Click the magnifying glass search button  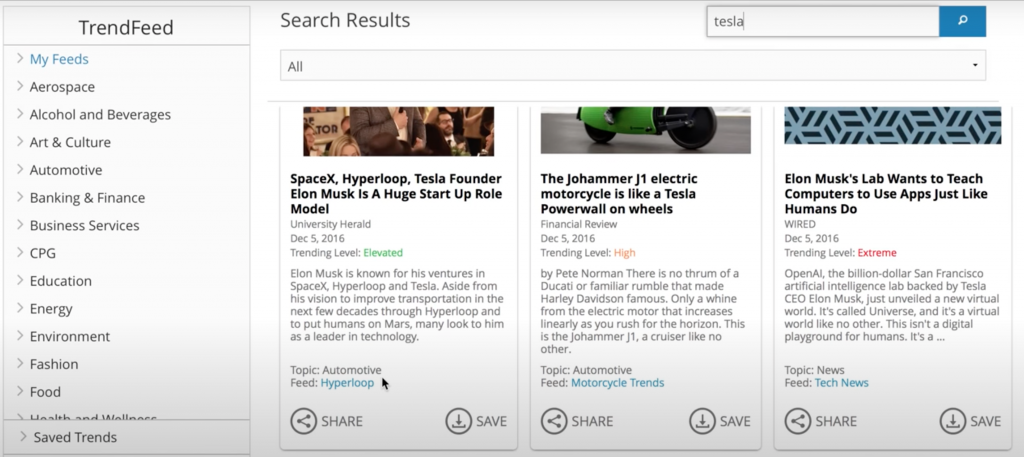[962, 21]
